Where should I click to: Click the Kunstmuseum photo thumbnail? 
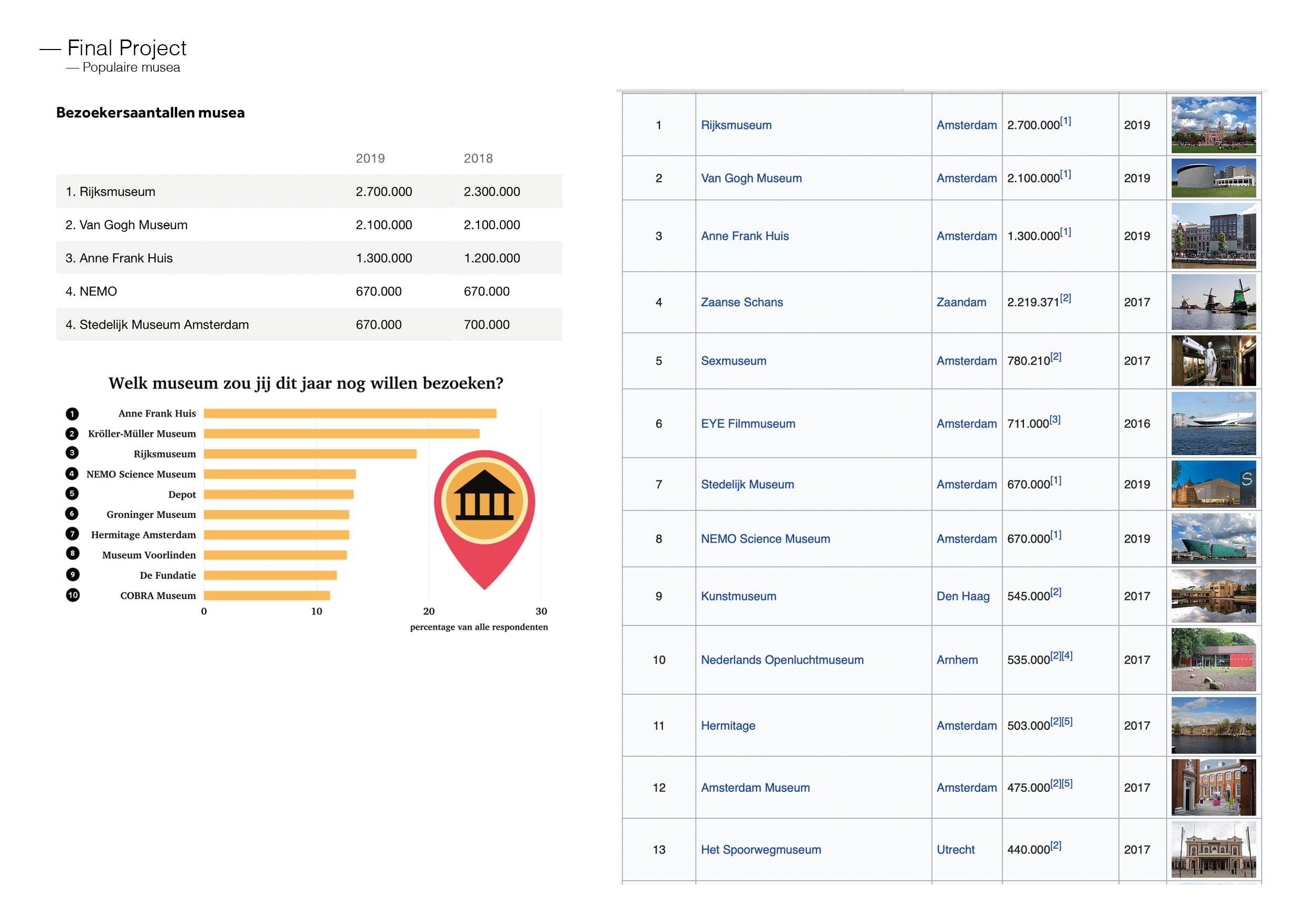(1213, 596)
